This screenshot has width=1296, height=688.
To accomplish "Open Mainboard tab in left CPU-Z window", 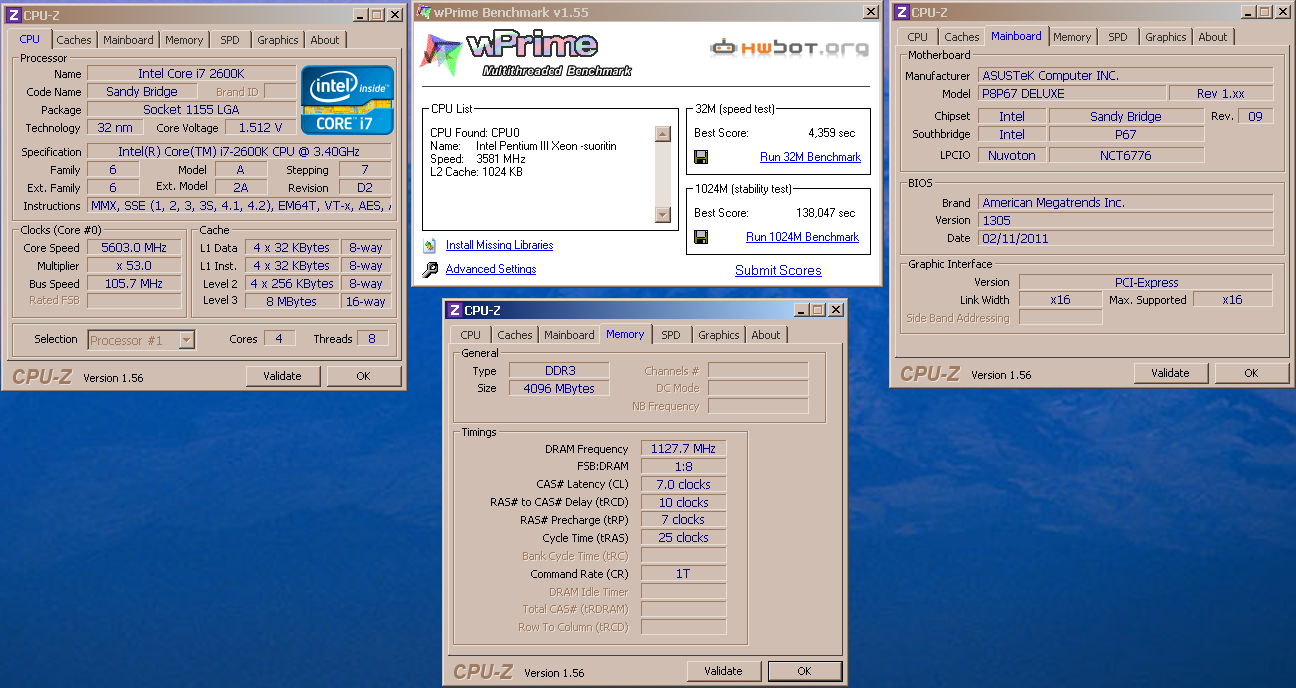I will [x=129, y=40].
